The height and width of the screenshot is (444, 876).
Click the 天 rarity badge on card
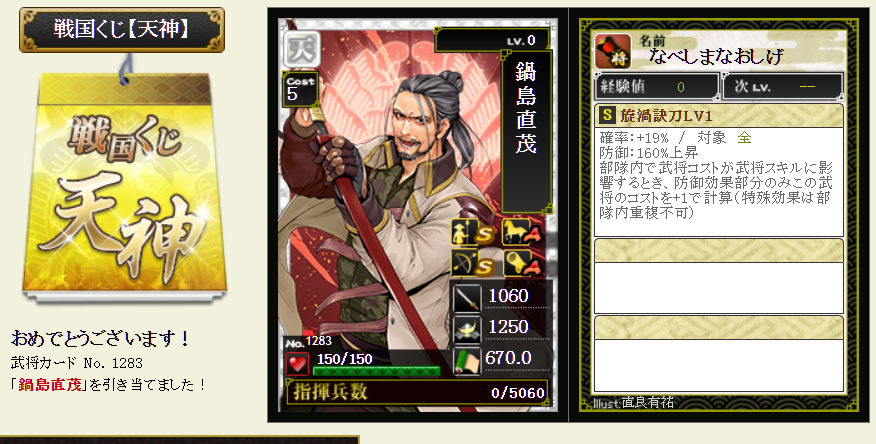click(x=302, y=49)
